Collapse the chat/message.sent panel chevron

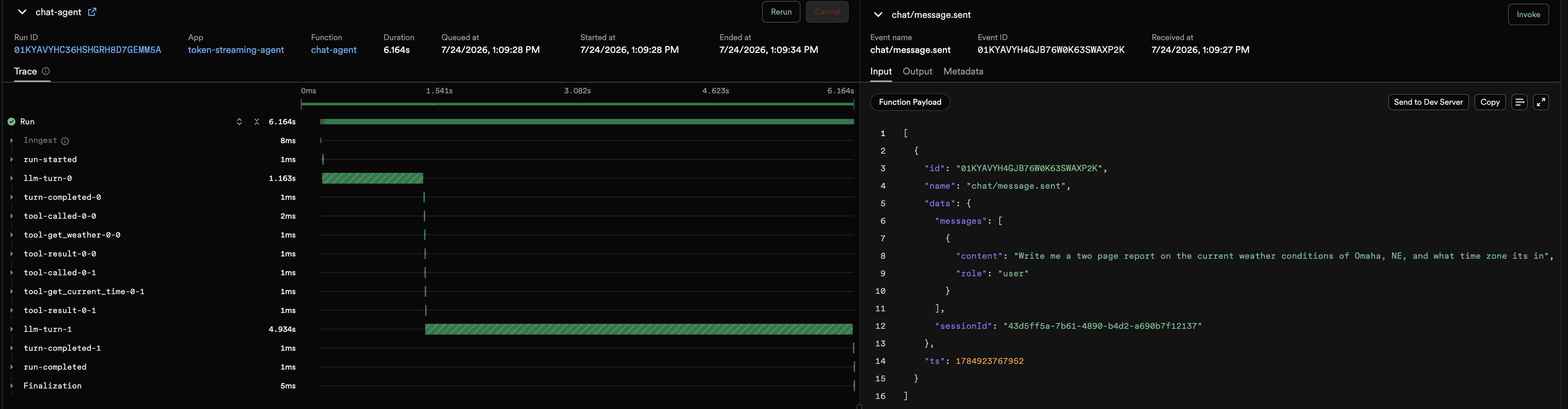[878, 14]
